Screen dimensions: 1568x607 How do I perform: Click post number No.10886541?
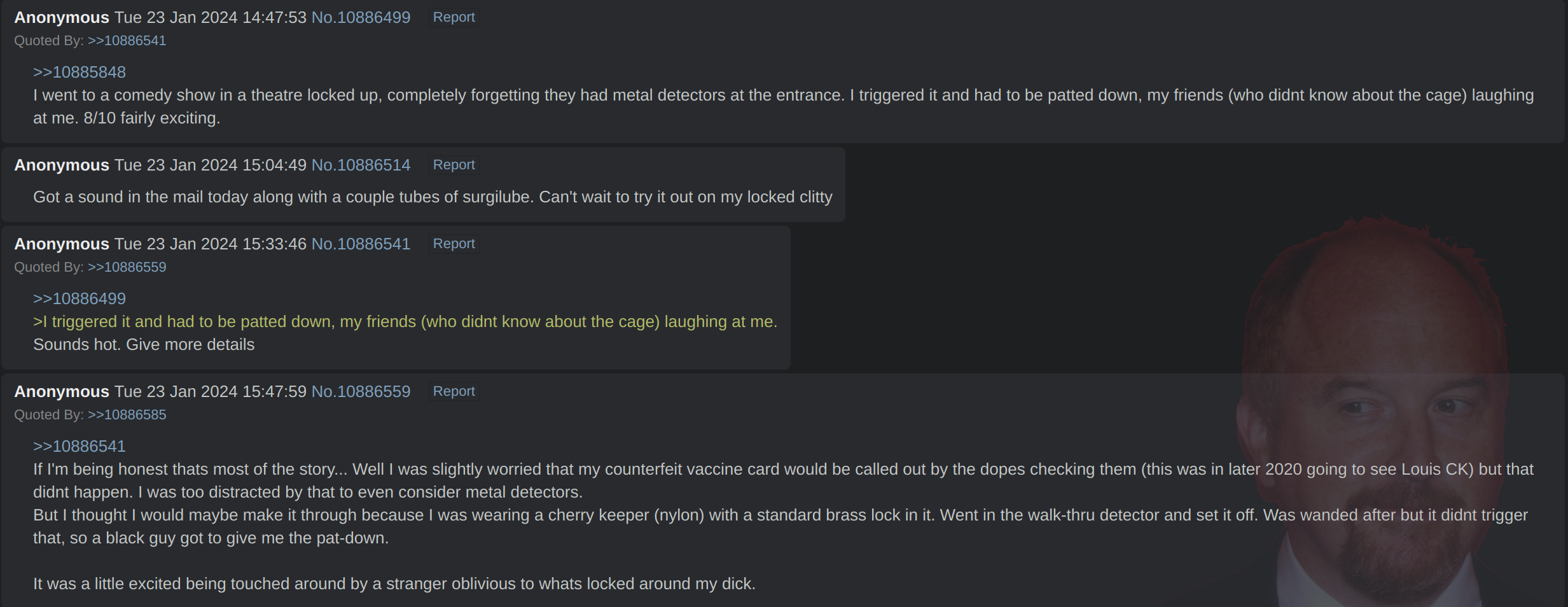click(x=361, y=244)
